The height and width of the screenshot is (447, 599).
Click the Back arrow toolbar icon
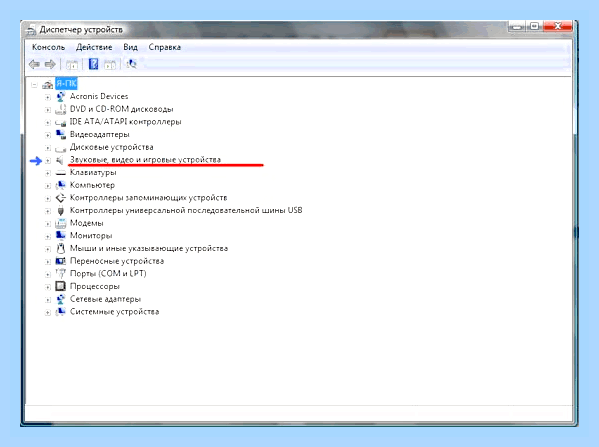(x=34, y=64)
